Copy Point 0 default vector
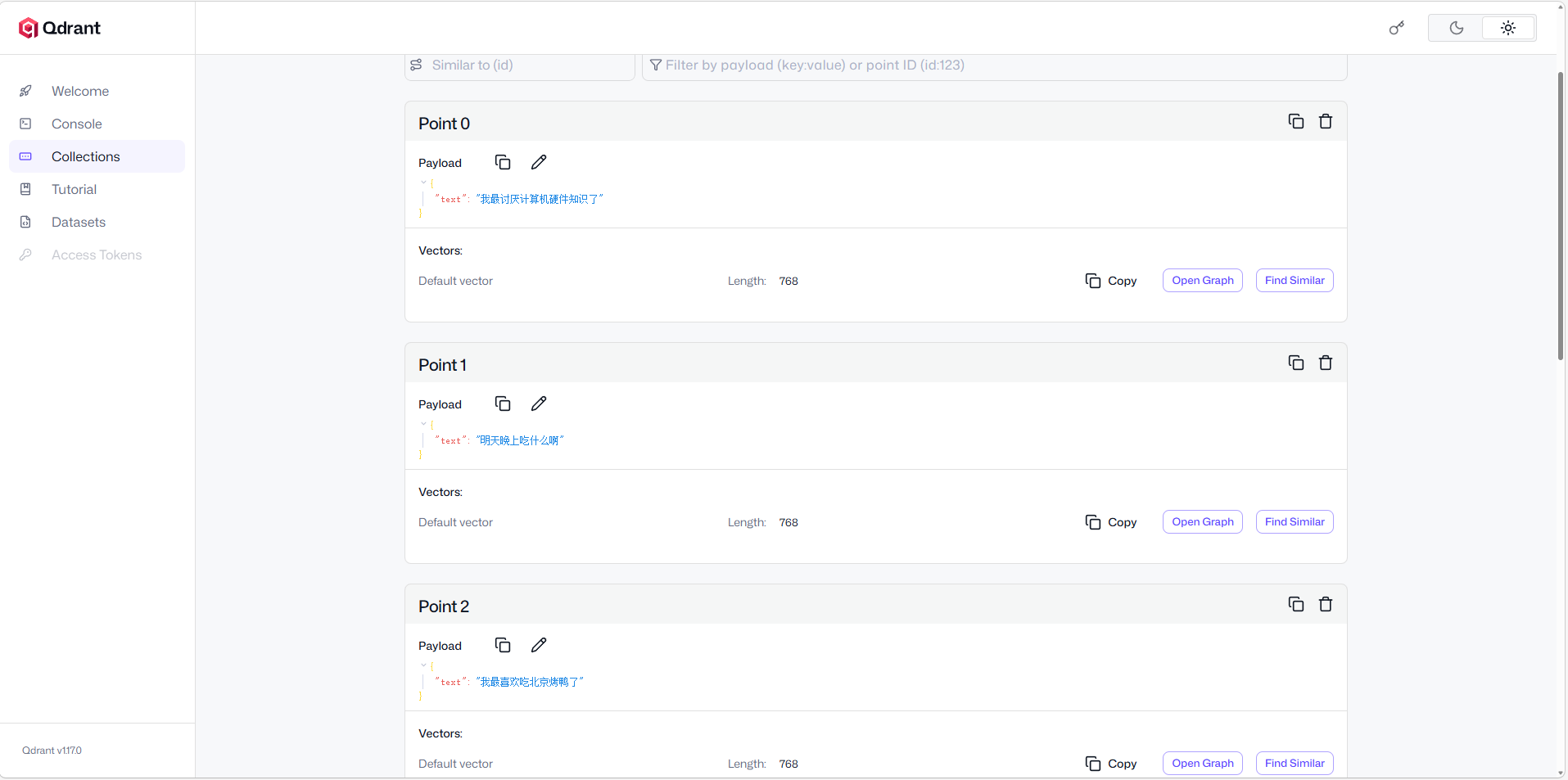Screen dimensions: 1568x780 (1111, 281)
